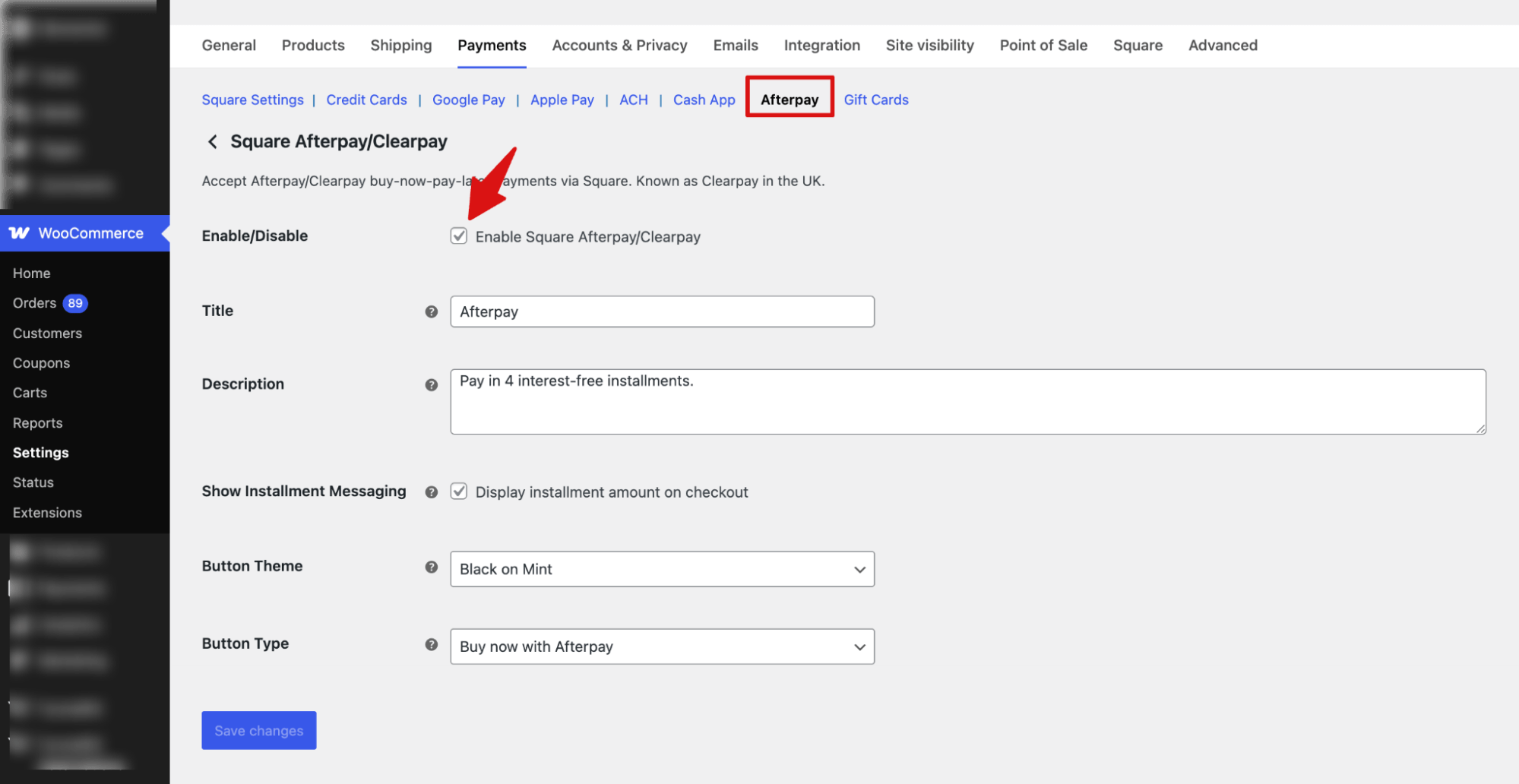Go to Gift Cards section link
1519x784 pixels.
coord(876,100)
